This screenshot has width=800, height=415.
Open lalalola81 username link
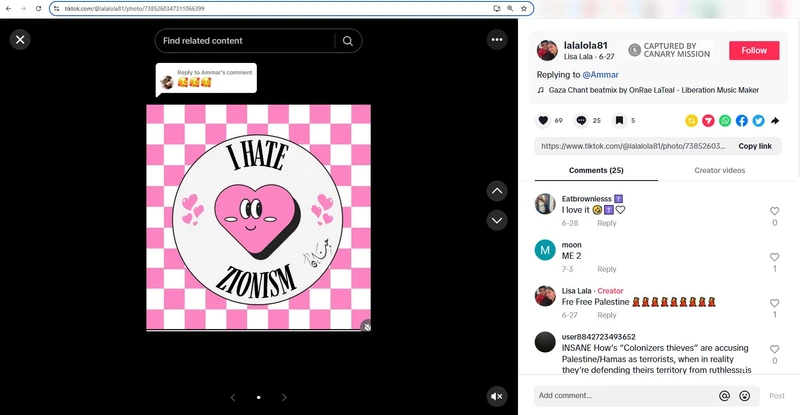(x=586, y=45)
